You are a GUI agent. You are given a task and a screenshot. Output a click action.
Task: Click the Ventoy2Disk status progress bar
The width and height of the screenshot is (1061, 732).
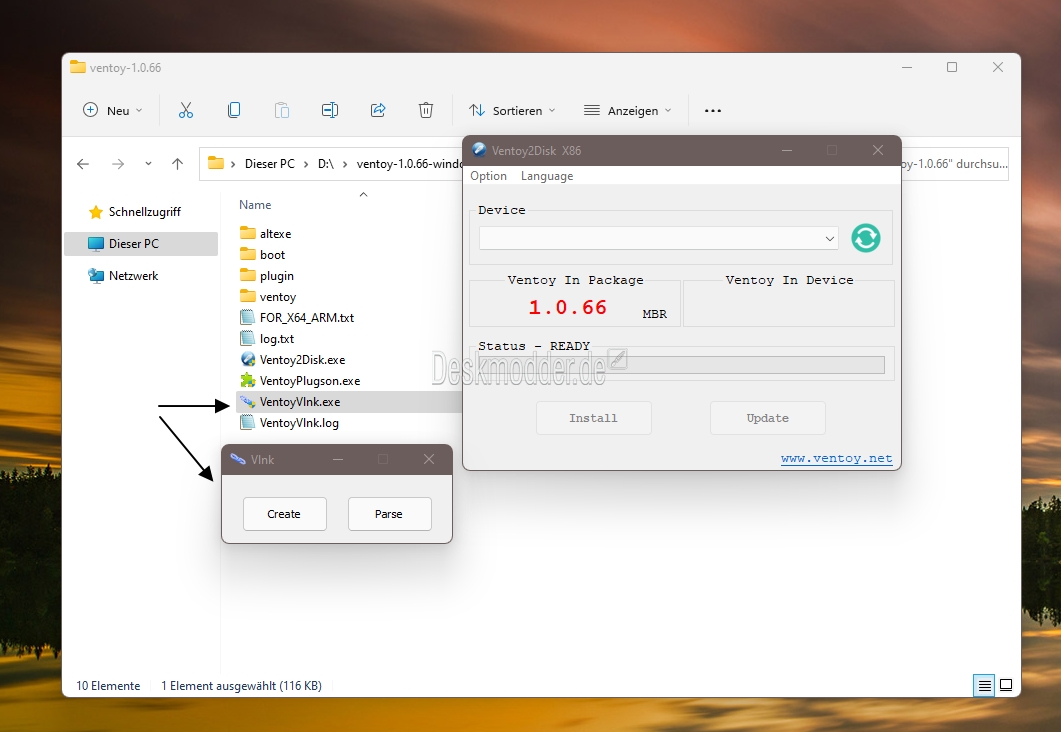pyautogui.click(x=681, y=365)
